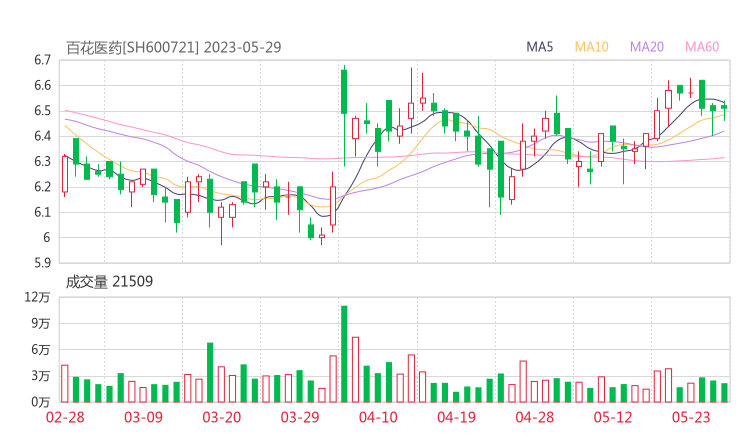Click the 6.5 price axis value
Image resolution: width=740 pixels, height=440 pixels.
(x=42, y=111)
